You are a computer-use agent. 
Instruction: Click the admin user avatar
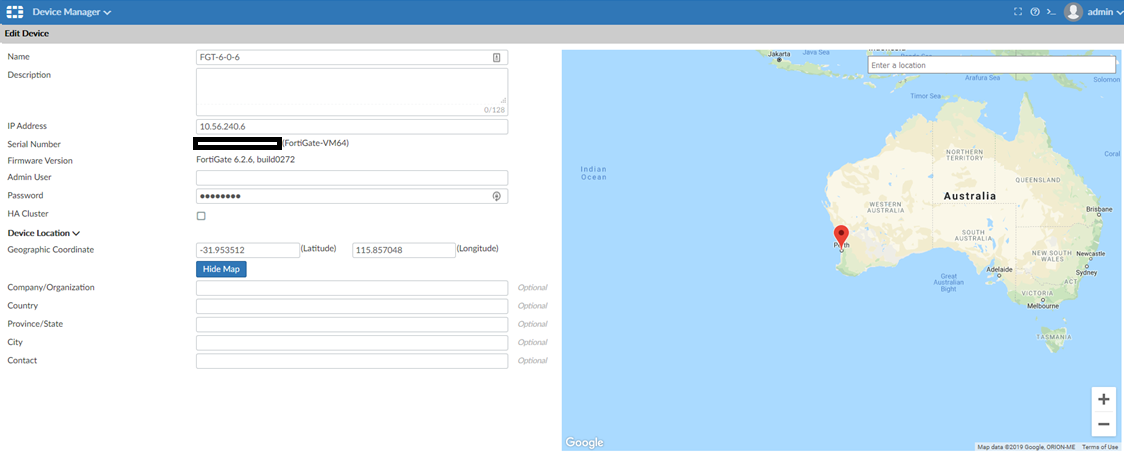tap(1073, 12)
